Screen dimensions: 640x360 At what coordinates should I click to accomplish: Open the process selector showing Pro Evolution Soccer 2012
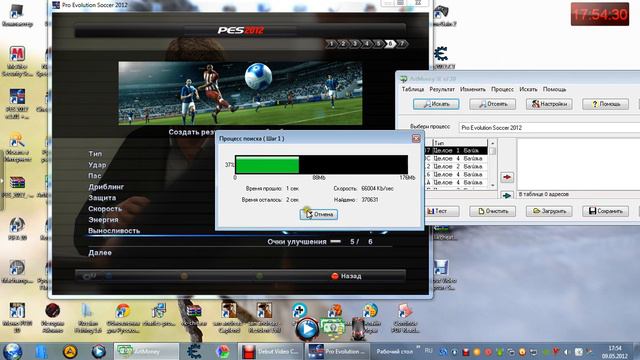coord(549,128)
